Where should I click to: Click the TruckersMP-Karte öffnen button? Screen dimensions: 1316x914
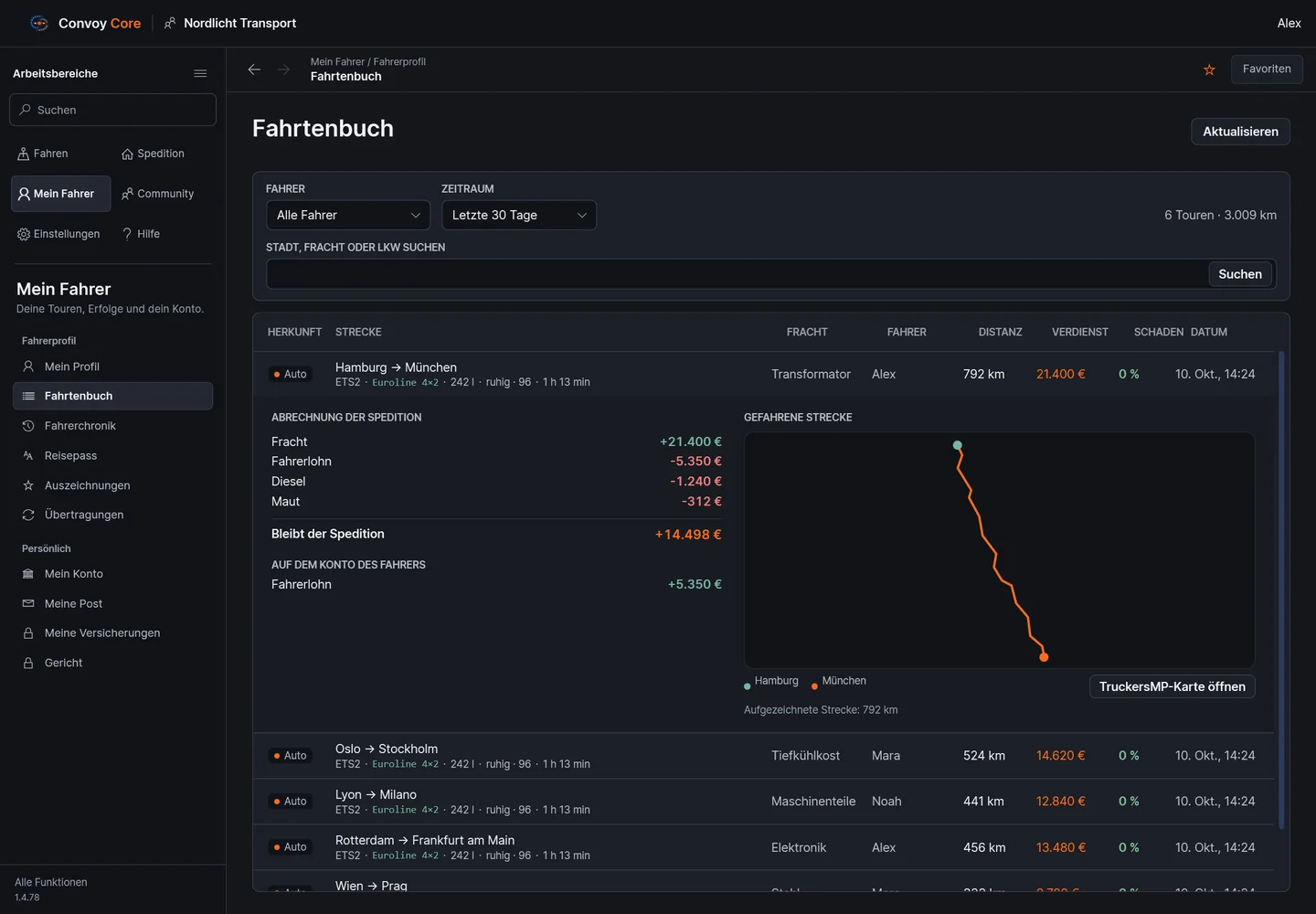coord(1173,686)
